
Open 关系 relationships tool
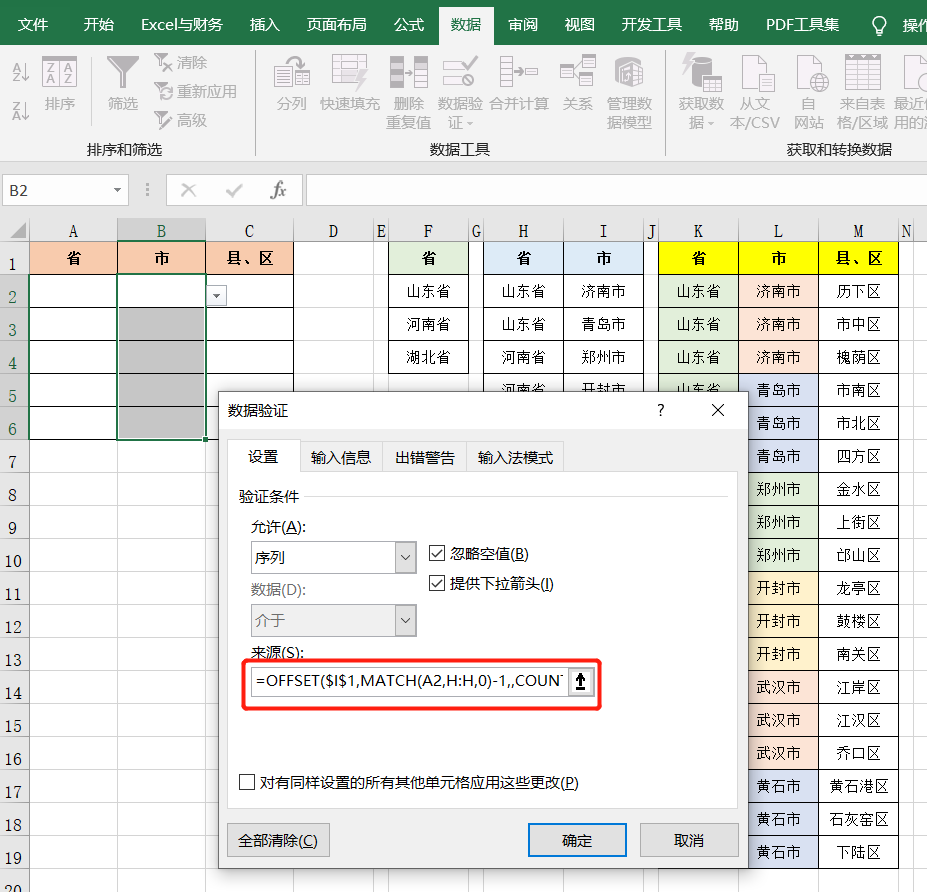pos(578,85)
